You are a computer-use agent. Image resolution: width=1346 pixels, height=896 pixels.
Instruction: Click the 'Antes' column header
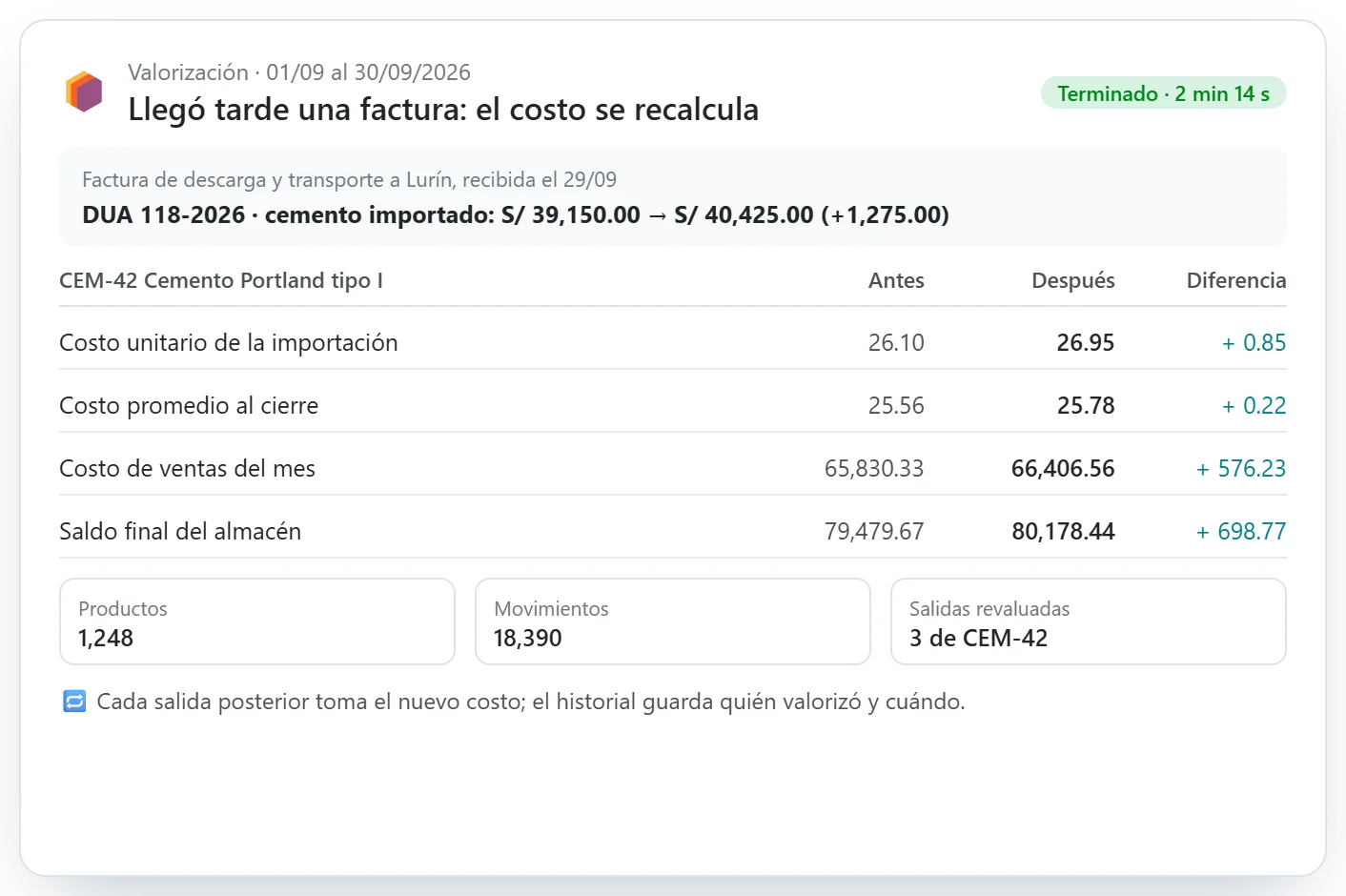point(896,280)
